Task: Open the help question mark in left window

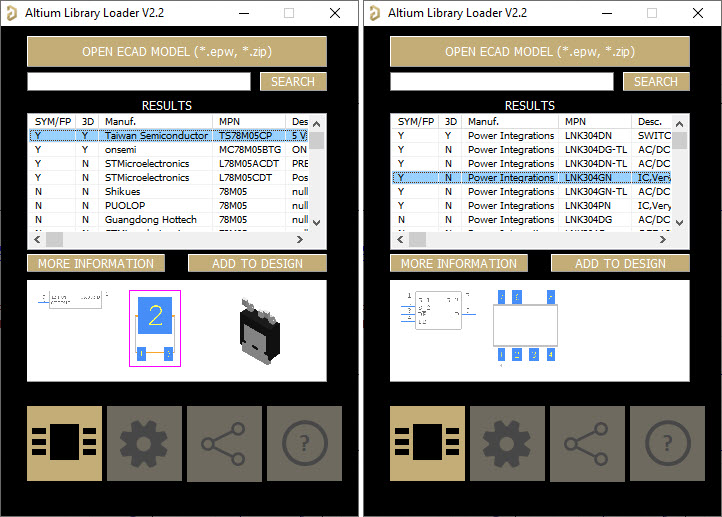Action: (x=304, y=443)
